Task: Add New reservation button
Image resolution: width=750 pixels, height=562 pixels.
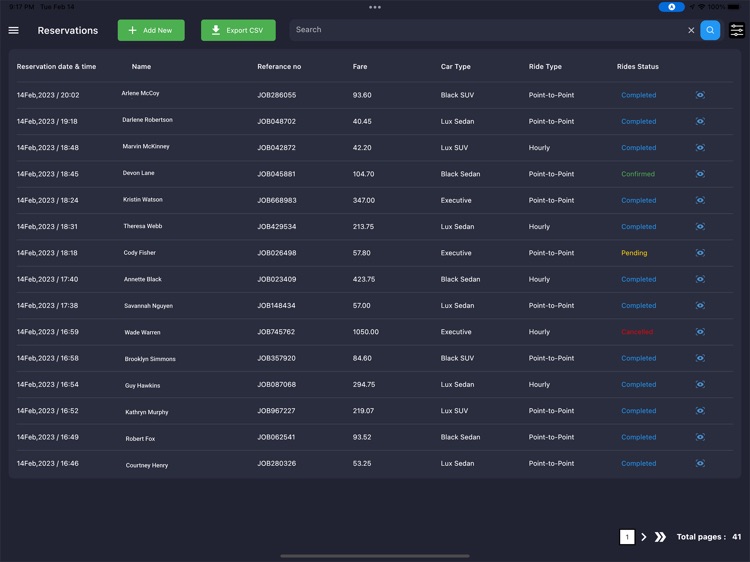Action: (x=151, y=30)
